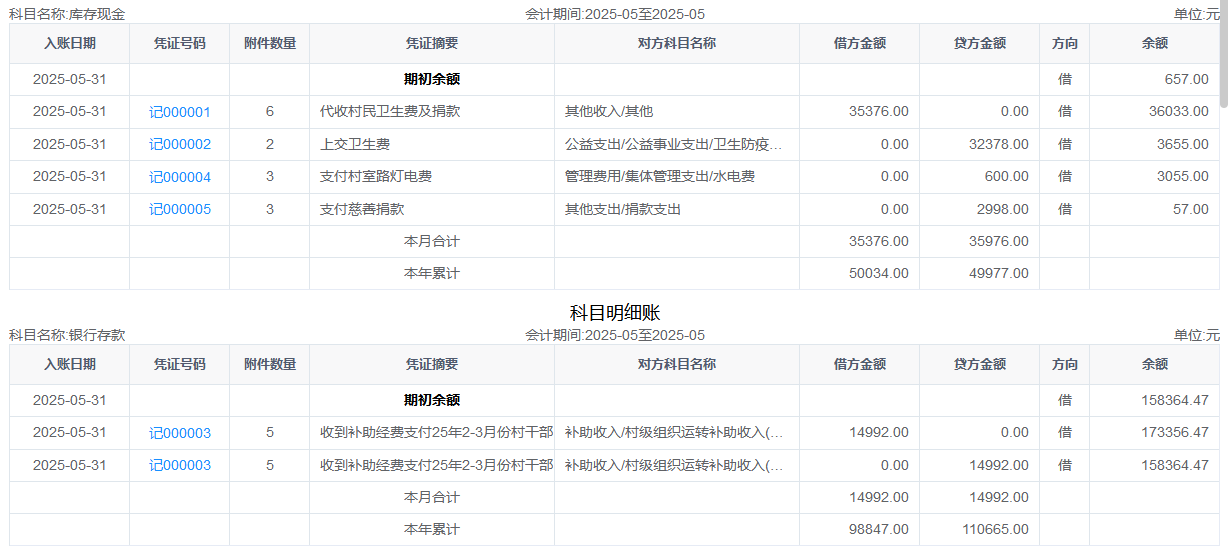Click 余额 column header in 库存现金 table

1154,44
